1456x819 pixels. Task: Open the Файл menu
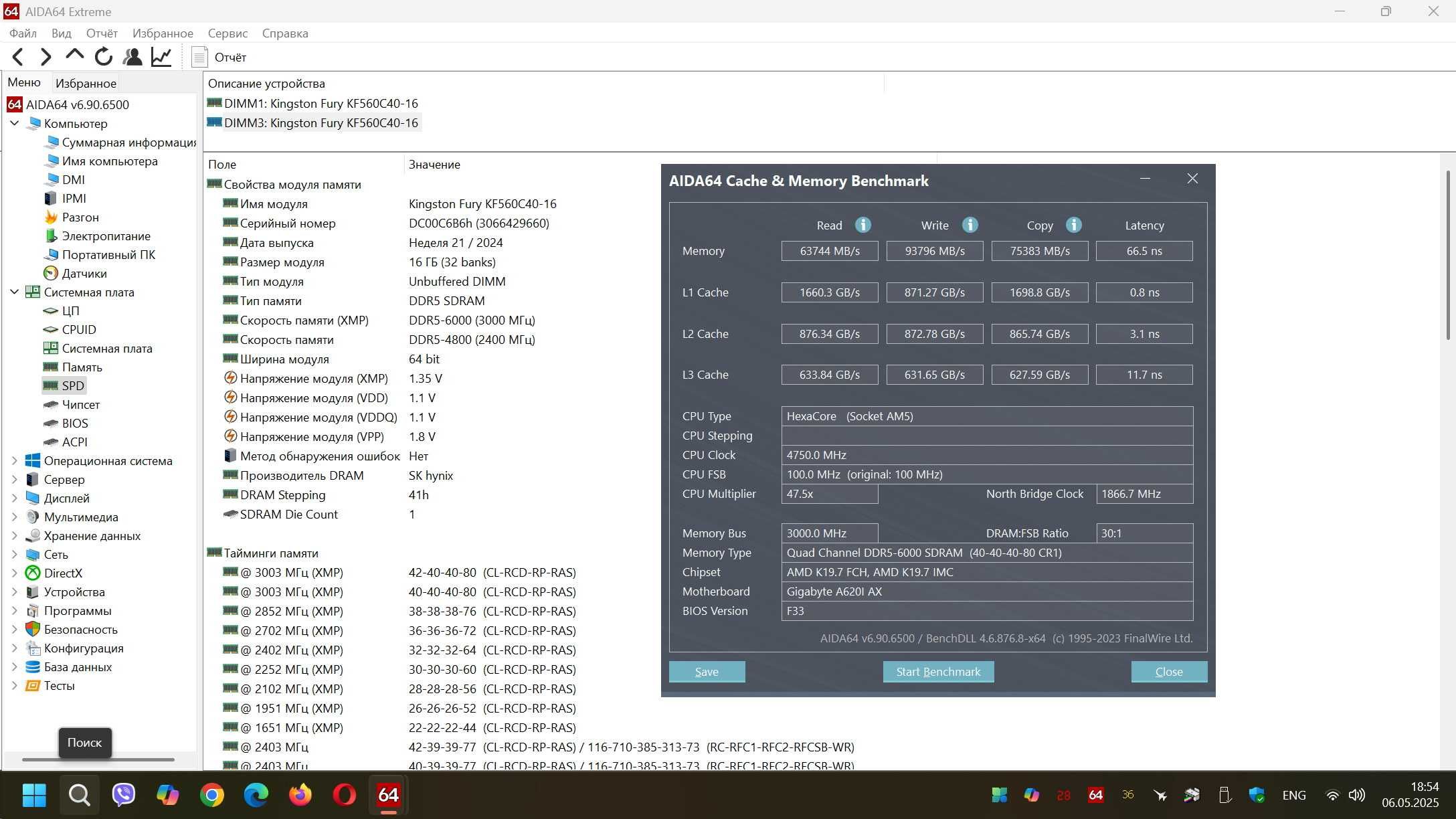(x=23, y=33)
